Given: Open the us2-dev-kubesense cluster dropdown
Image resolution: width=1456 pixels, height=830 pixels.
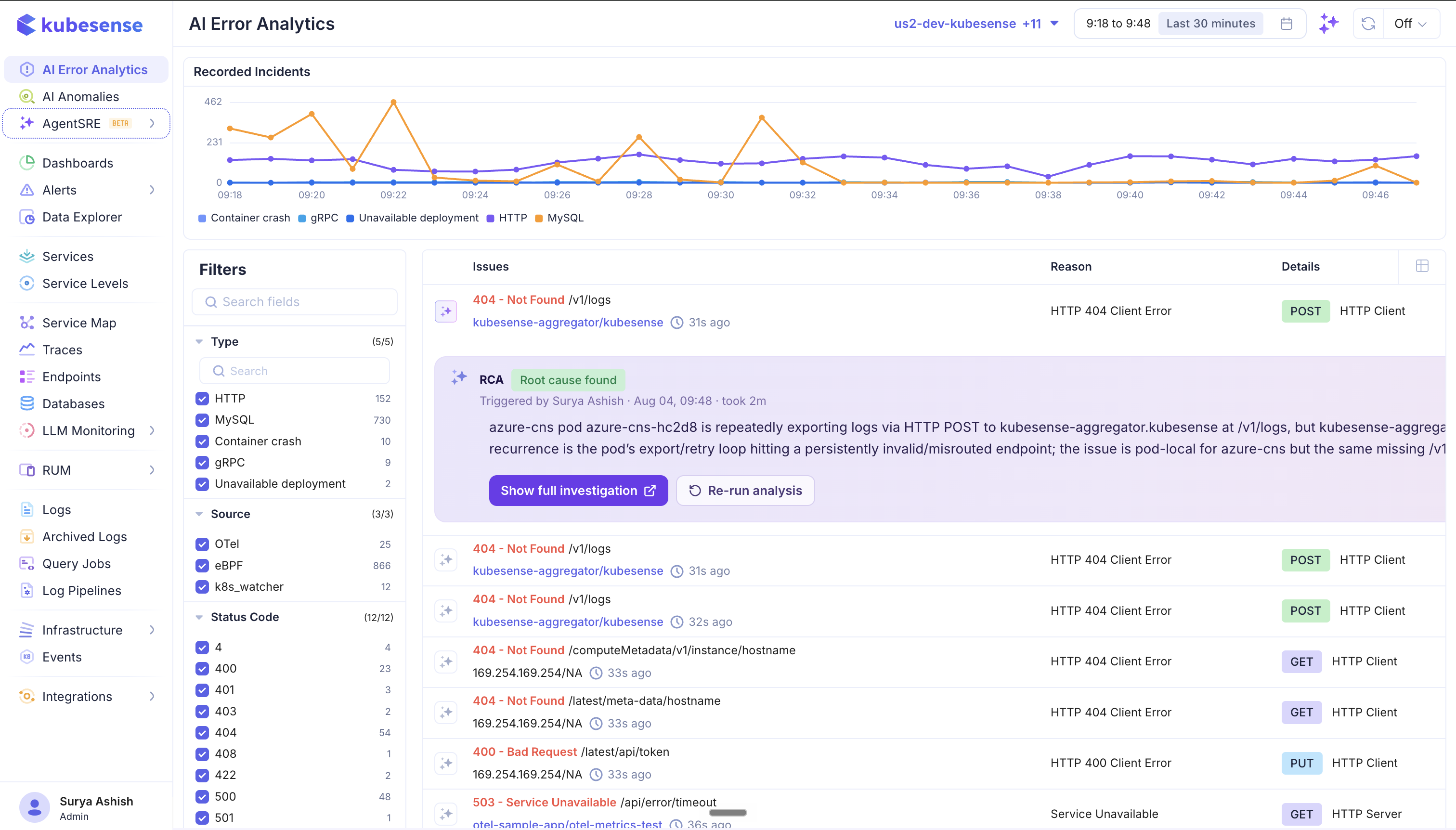Looking at the screenshot, I should tap(976, 24).
